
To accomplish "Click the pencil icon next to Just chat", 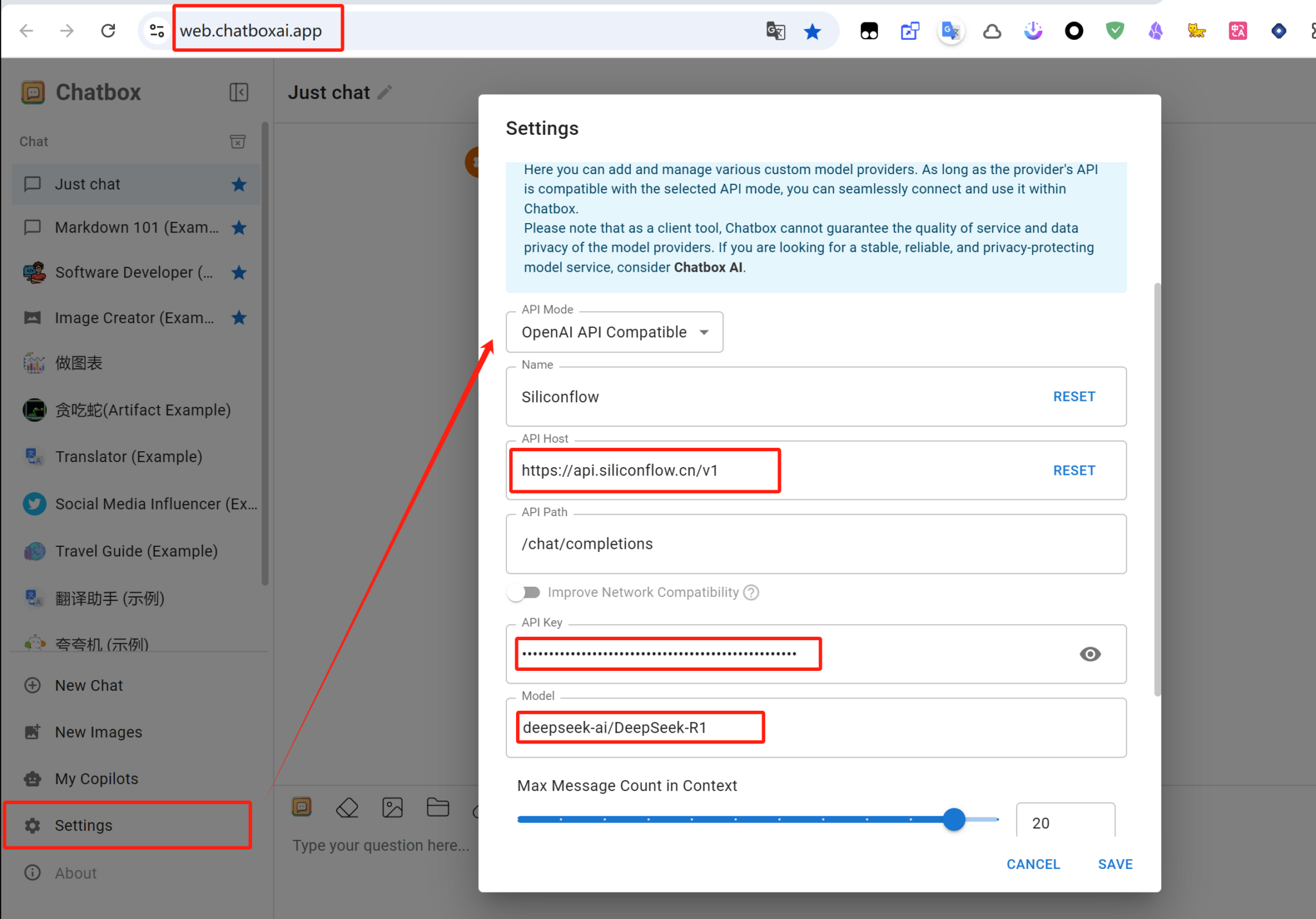I will tap(385, 93).
